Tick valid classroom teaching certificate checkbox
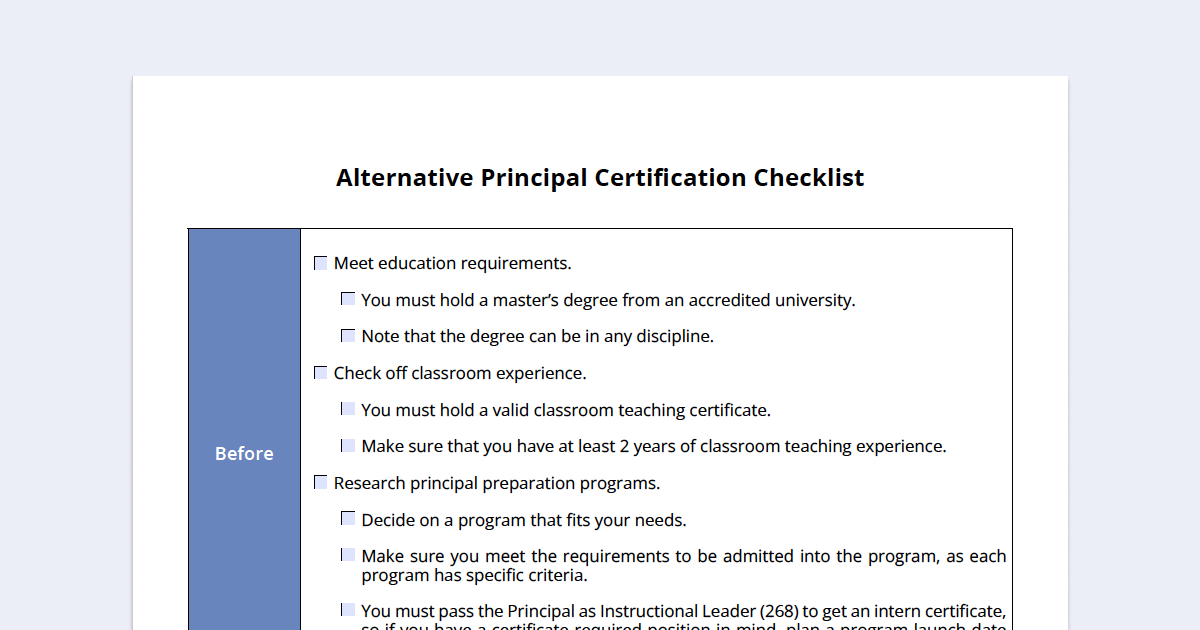This screenshot has width=1200, height=630. [x=348, y=409]
